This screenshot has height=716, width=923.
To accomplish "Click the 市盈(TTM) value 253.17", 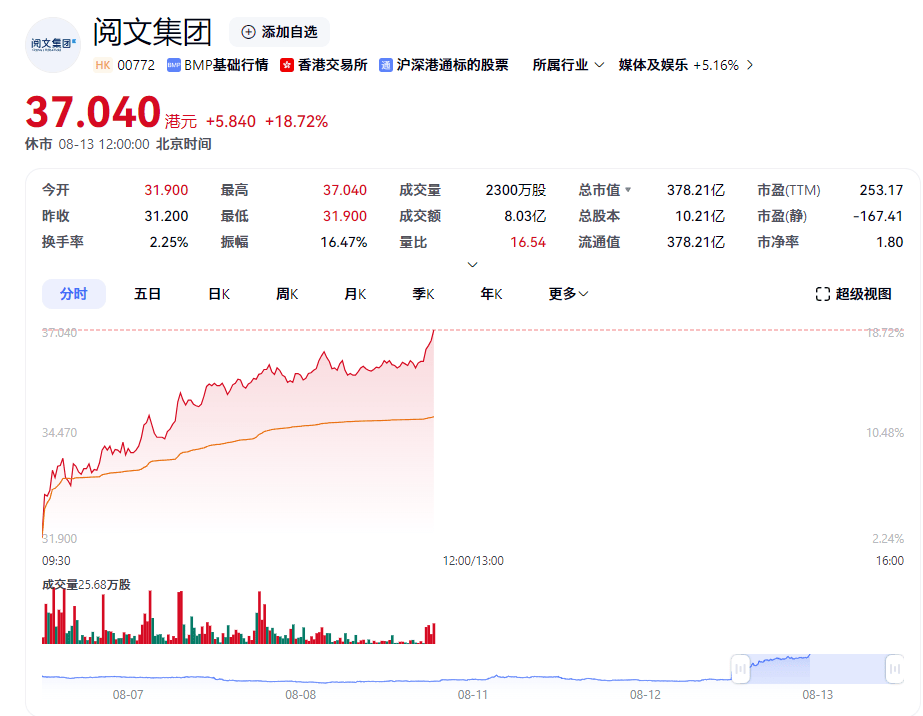I will point(881,190).
